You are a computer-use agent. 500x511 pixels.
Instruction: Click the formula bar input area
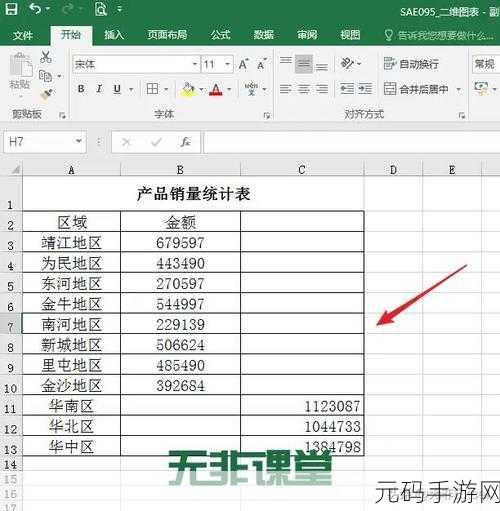(x=351, y=142)
